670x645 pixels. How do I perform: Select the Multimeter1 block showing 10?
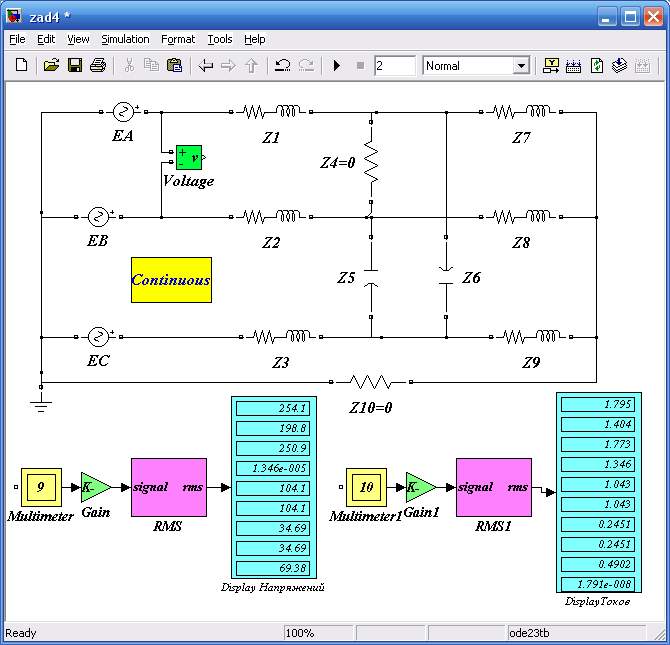[x=366, y=487]
